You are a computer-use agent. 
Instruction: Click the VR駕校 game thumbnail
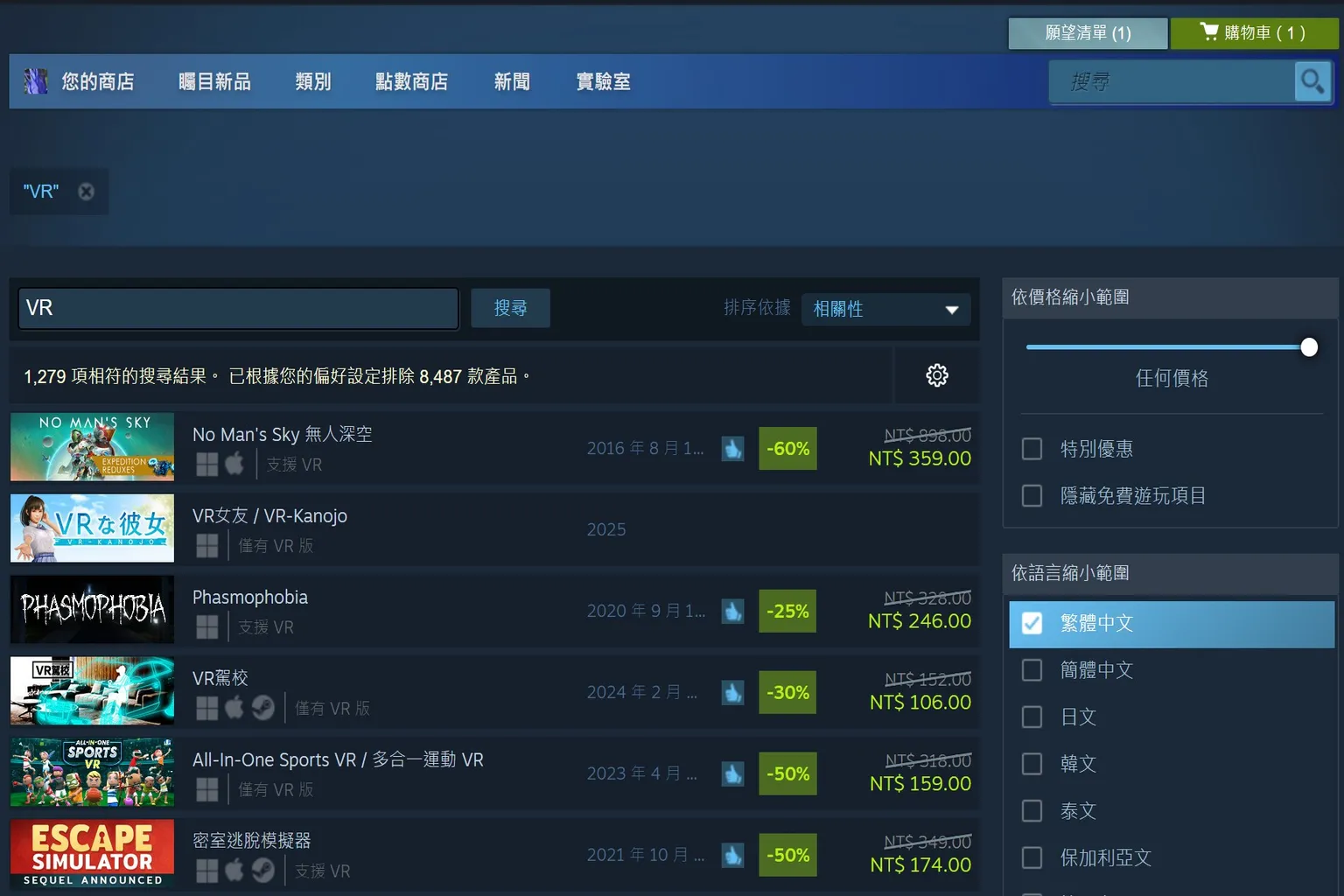(92, 691)
